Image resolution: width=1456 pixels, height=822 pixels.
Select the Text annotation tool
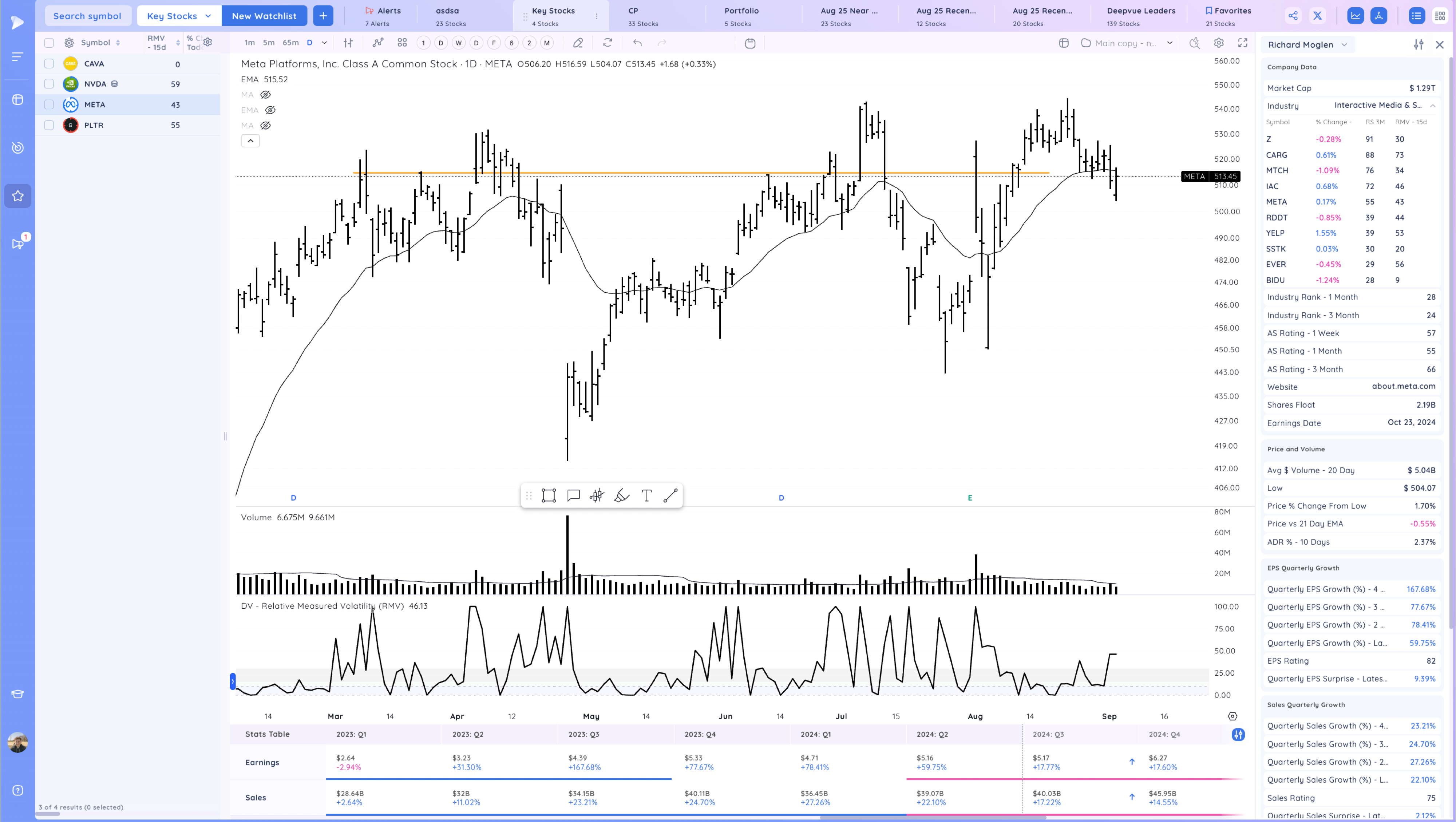646,496
